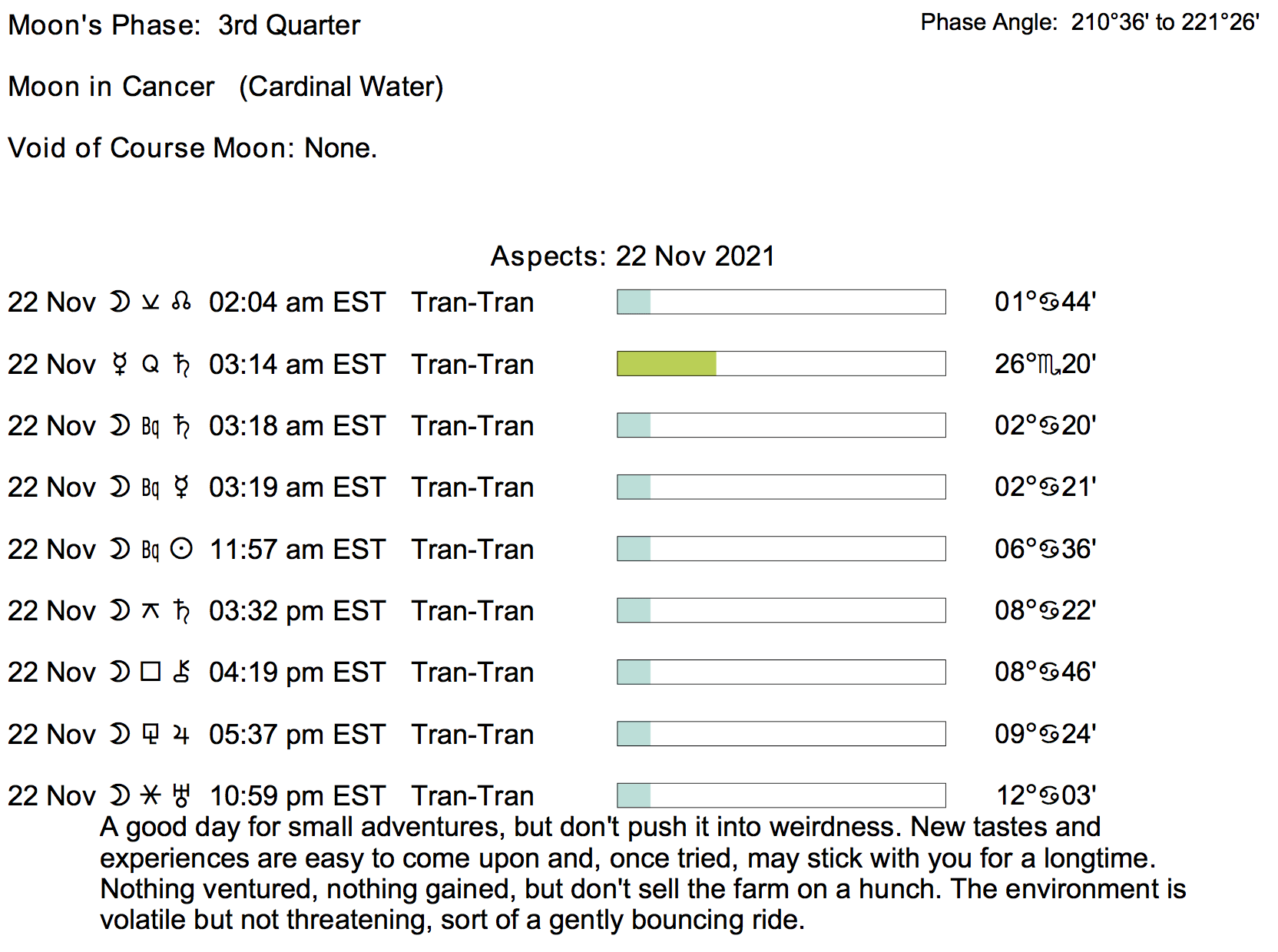
Task: Click the North Node glyph in the 02:04 am row
Action: coord(181,302)
